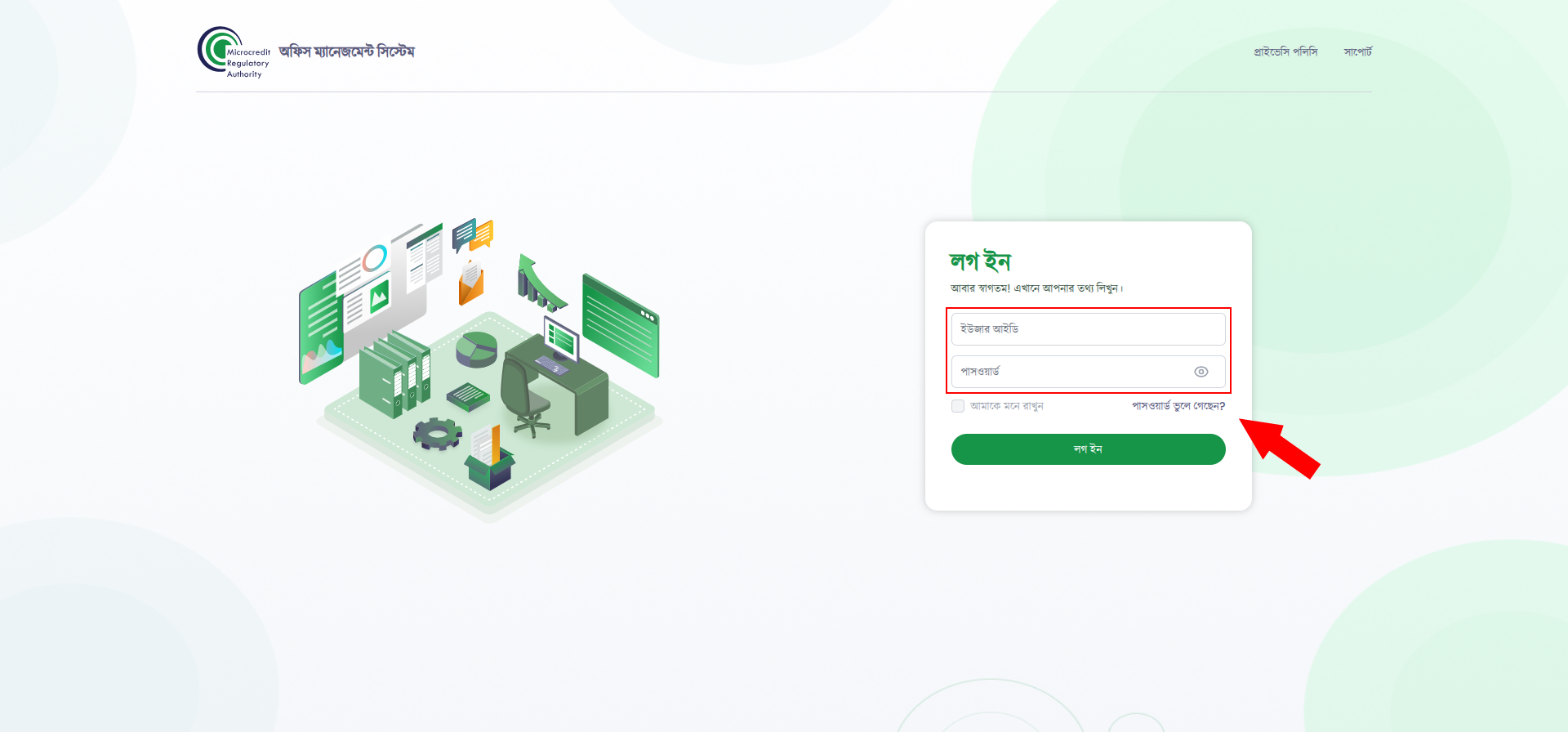Screen dimensions: 1568x732
Task: Show password using the eye icon
Action: [1200, 372]
